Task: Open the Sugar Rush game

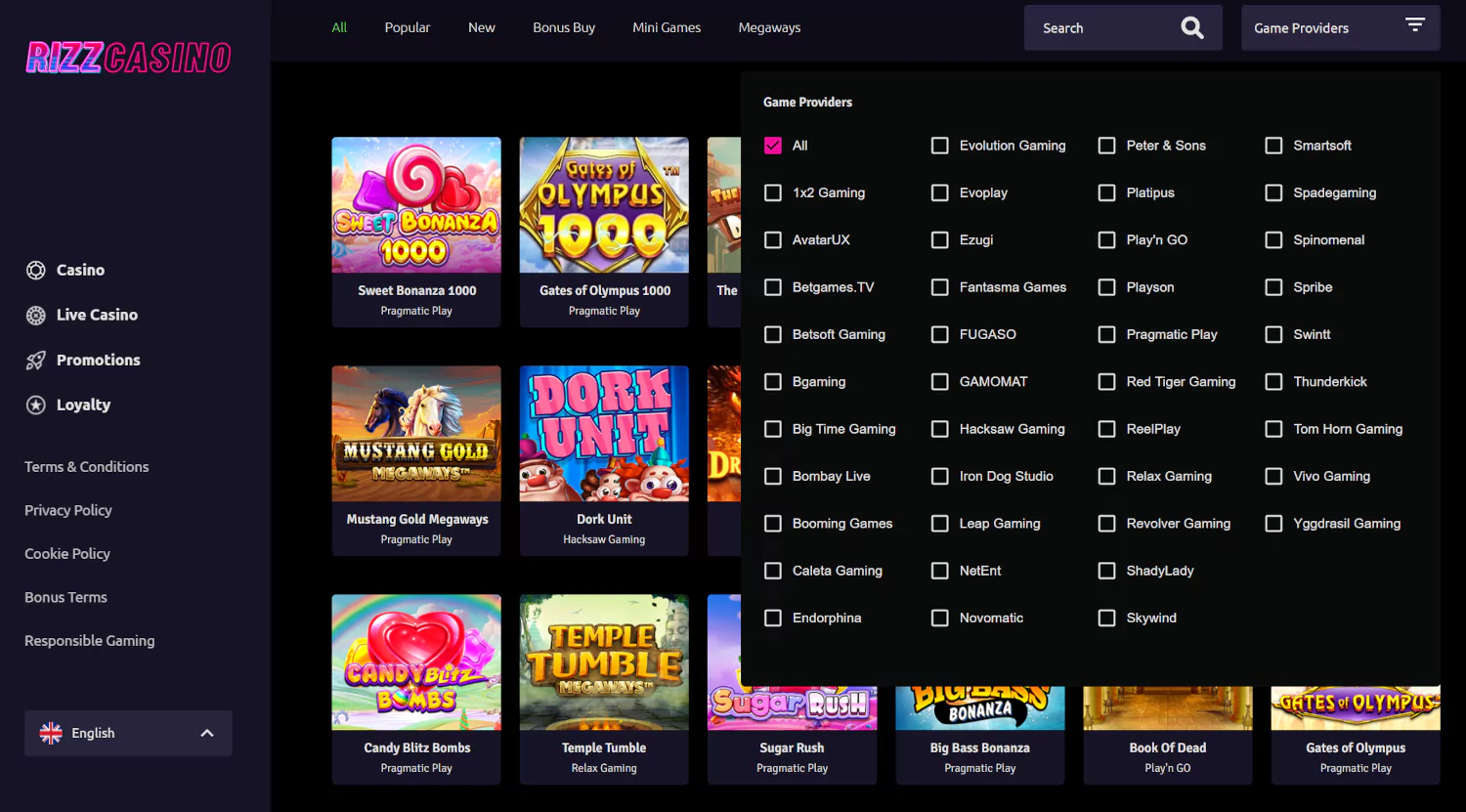Action: pyautogui.click(x=792, y=708)
